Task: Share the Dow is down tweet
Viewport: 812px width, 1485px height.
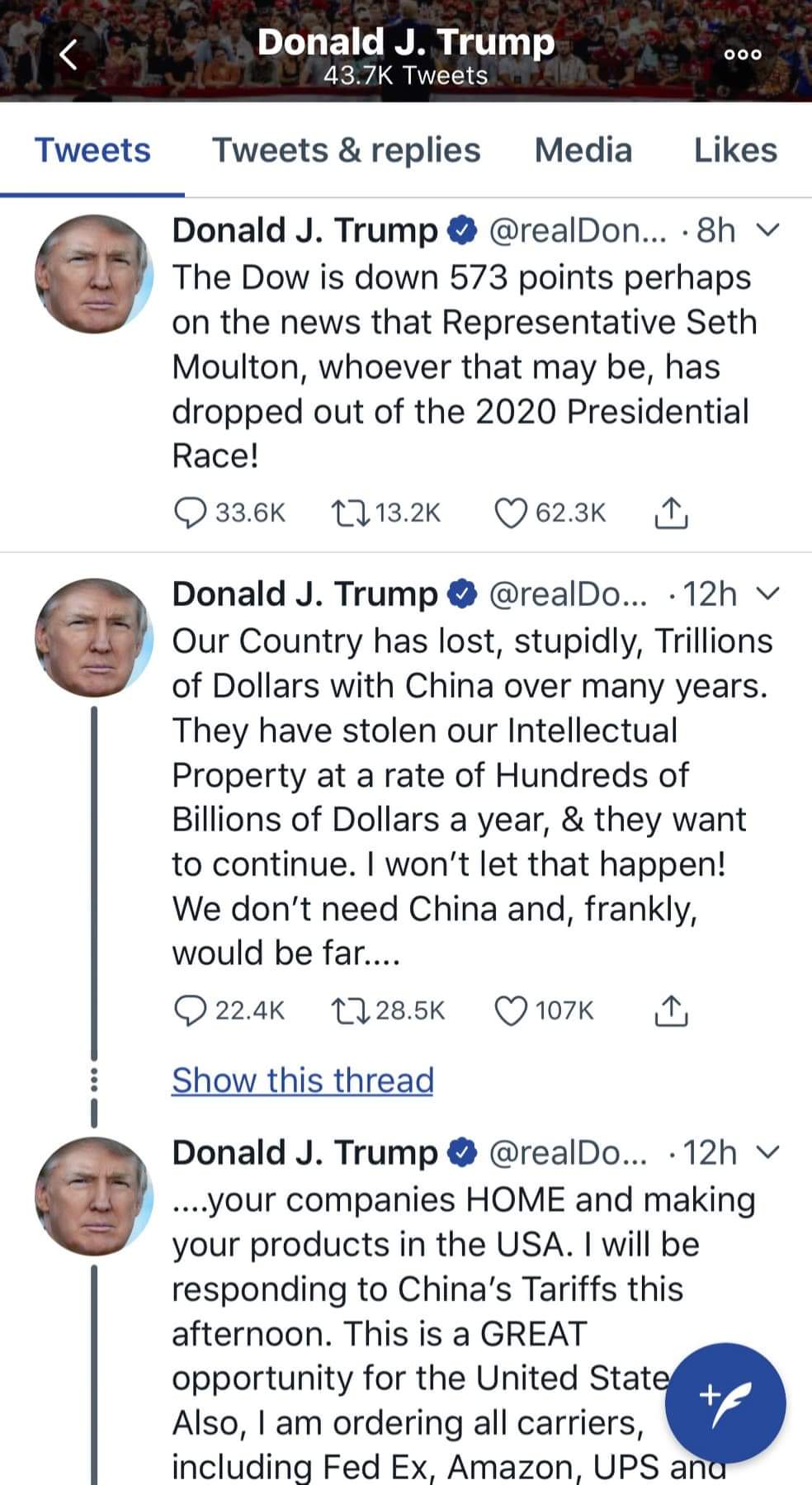Action: (671, 513)
